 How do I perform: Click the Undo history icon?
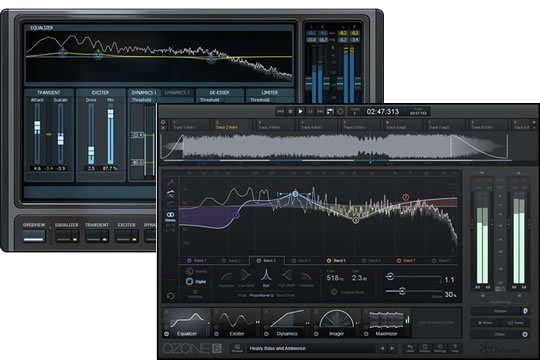pyautogui.click(x=410, y=348)
